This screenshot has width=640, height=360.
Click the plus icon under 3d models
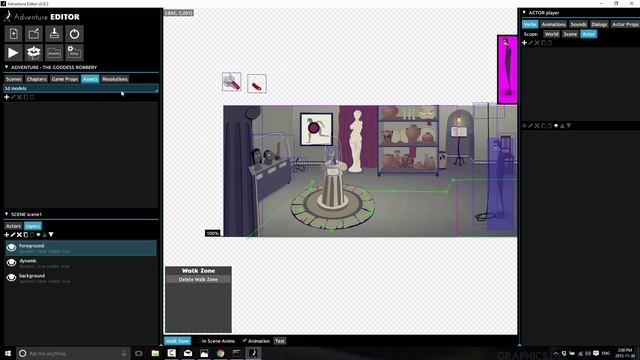[x=7, y=97]
